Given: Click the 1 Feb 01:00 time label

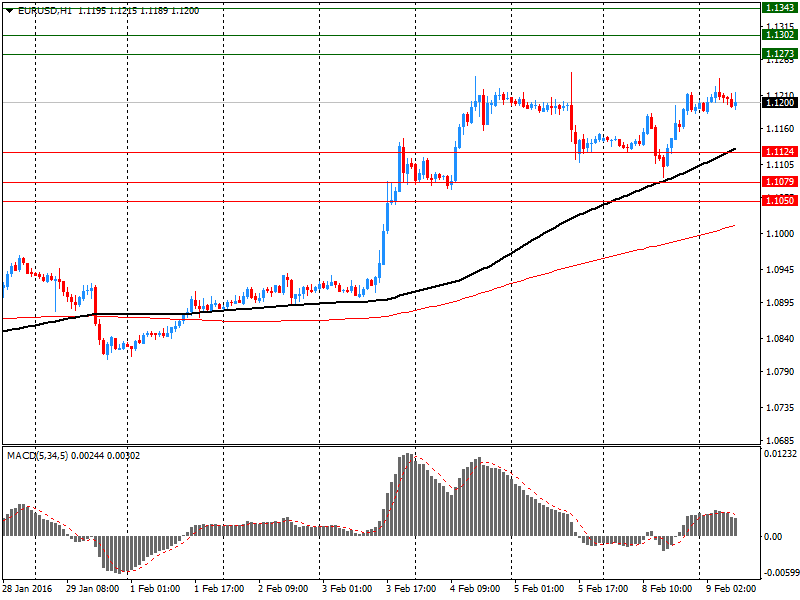Looking at the screenshot, I should (x=155, y=589).
